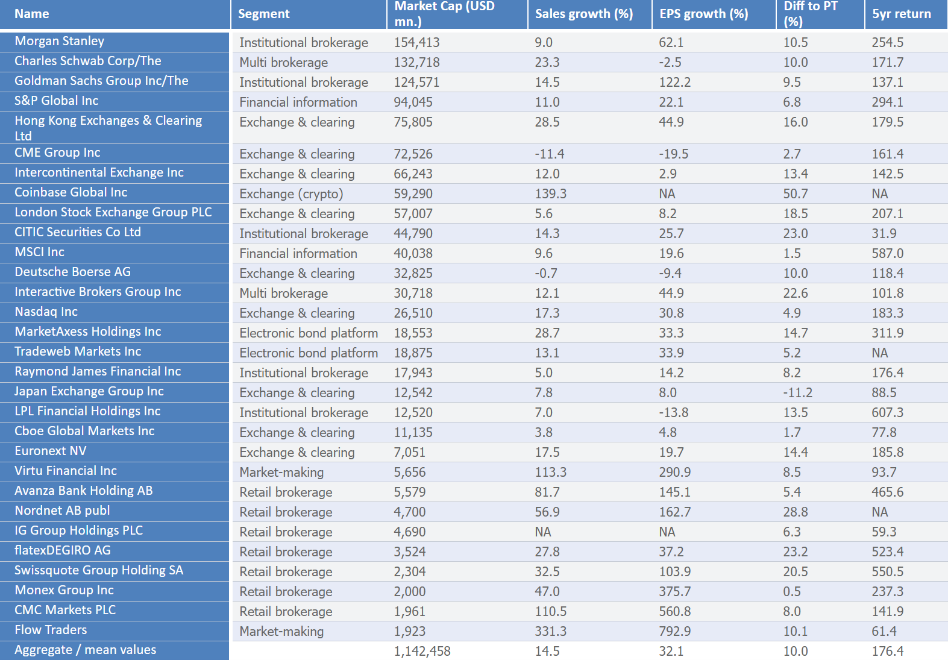Viewport: 948px width, 660px height.
Task: Click Swissquote's 5yr return 550.5
Action: tap(888, 572)
